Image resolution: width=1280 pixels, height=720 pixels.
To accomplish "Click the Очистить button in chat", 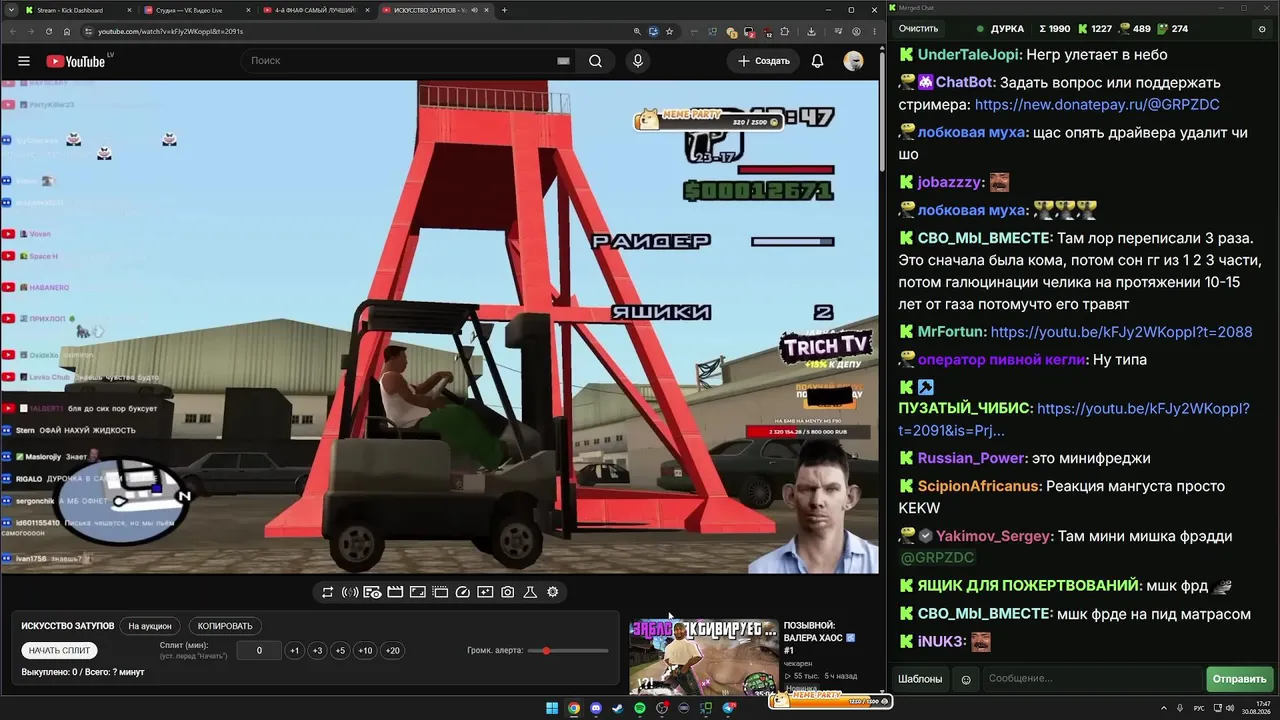I will coord(919,29).
